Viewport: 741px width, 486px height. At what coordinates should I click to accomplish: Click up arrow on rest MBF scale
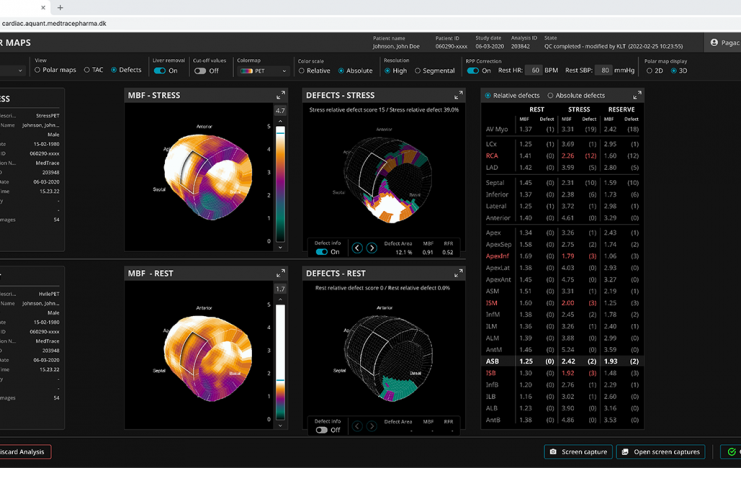(x=280, y=299)
